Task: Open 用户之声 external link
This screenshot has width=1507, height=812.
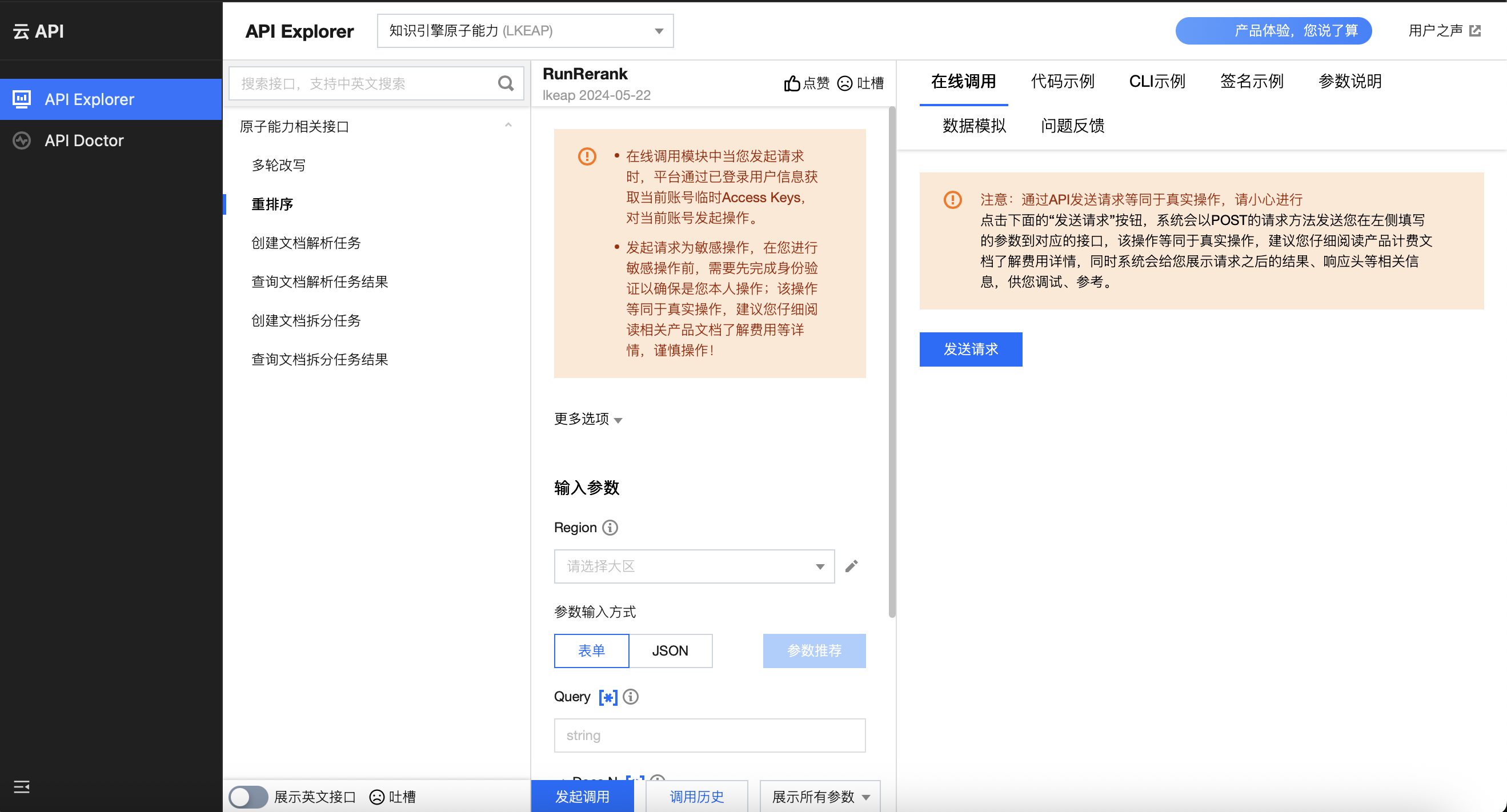Action: click(x=1443, y=30)
